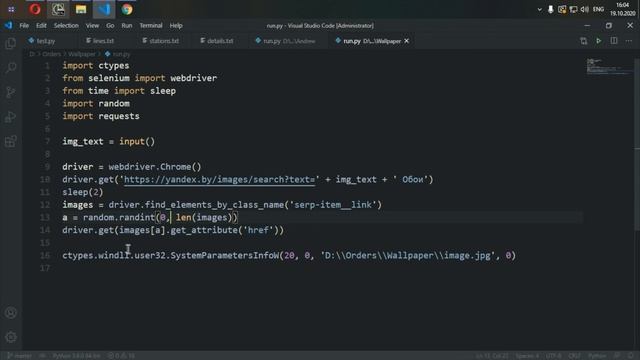Open the Terminal menu
640x360 pixels.
click(x=151, y=25)
